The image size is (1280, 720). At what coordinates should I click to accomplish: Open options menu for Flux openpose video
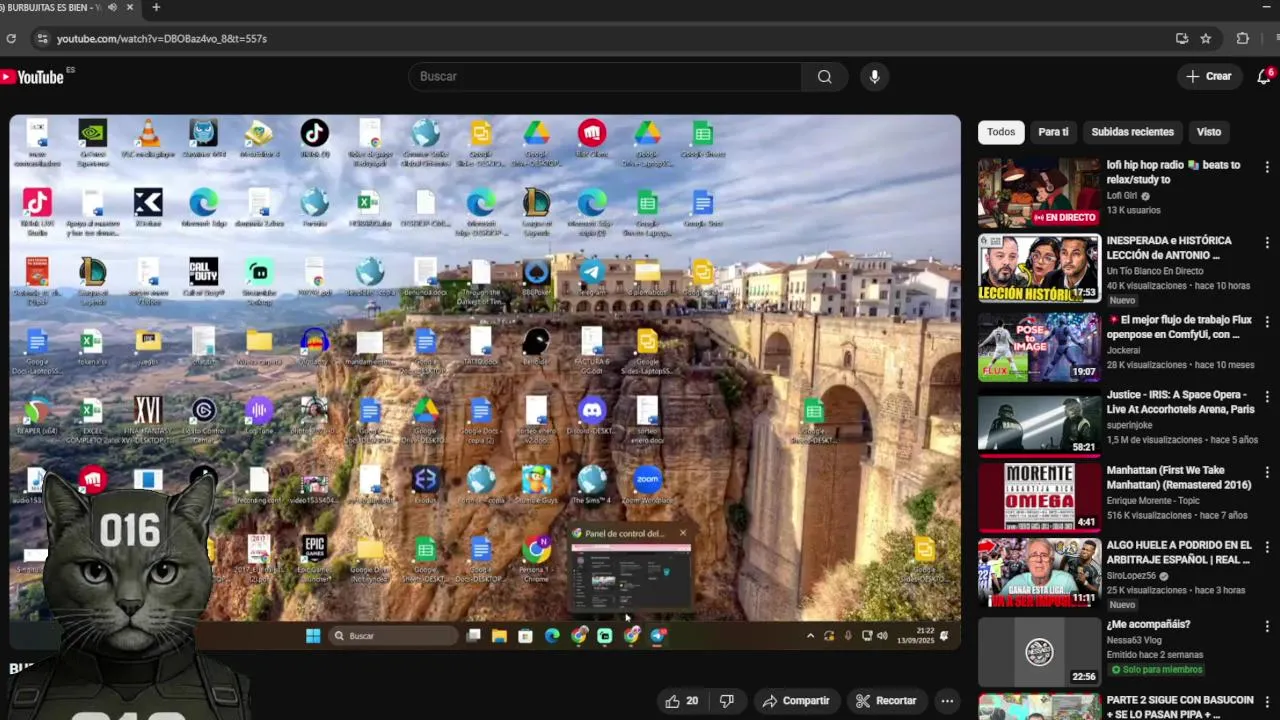[x=1267, y=322]
